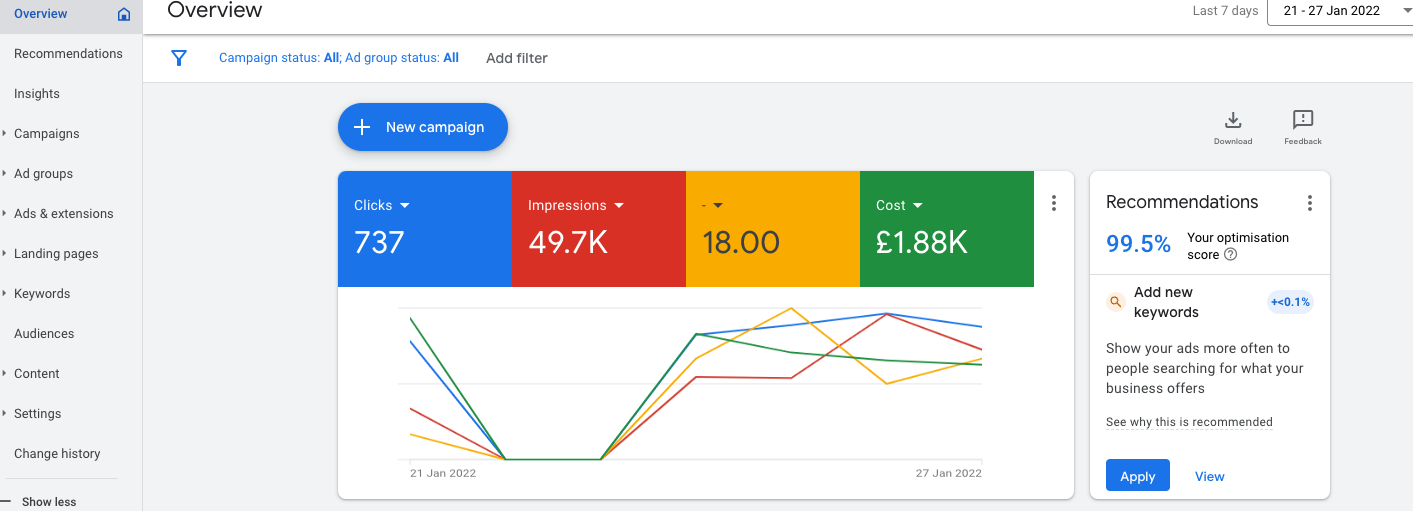This screenshot has height=511, width=1413.
Task: Click the 737 clicks value
Action: click(379, 243)
